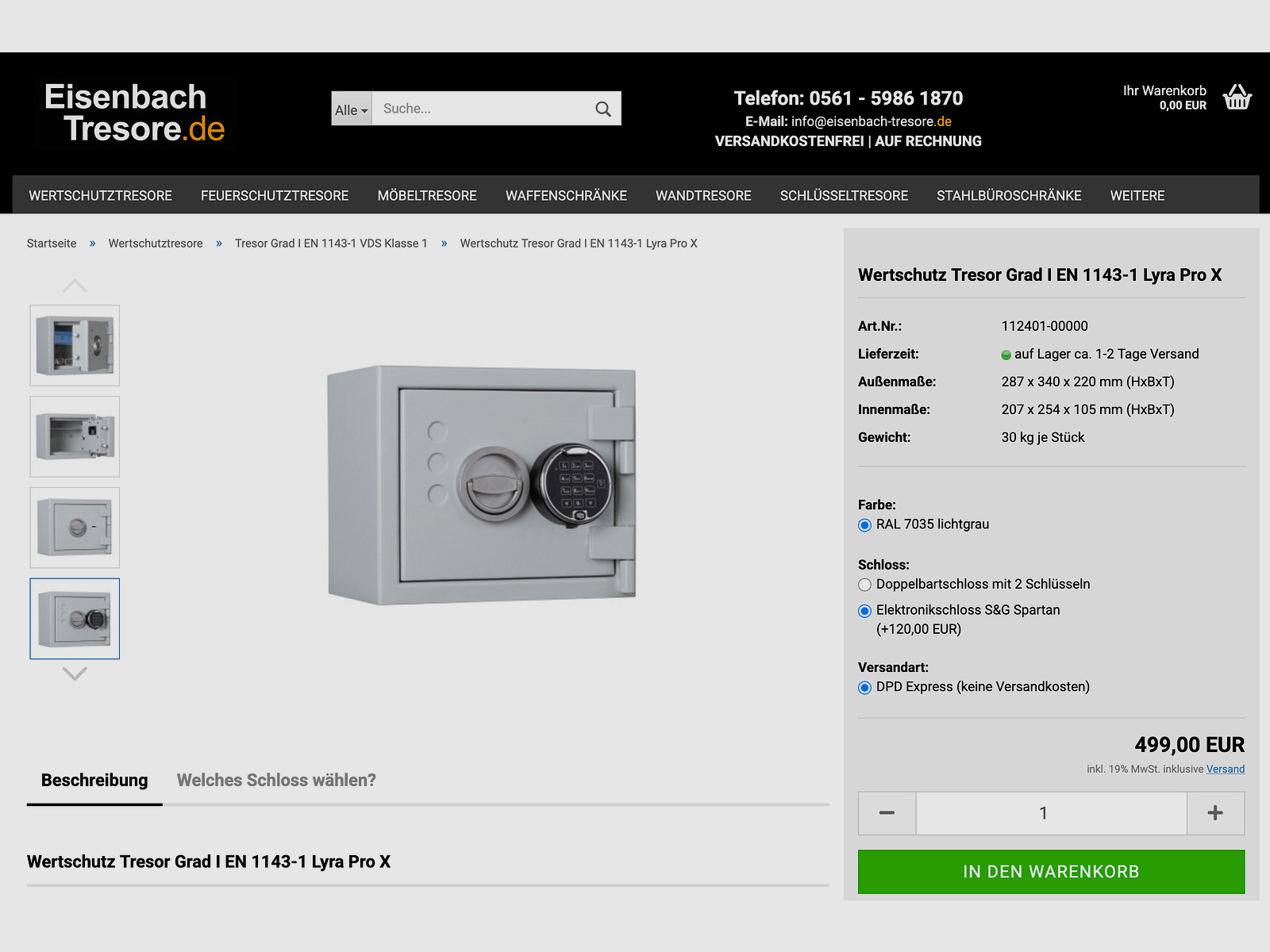Select Elektronikschloss S&G Spartan option
1270x952 pixels.
[865, 611]
